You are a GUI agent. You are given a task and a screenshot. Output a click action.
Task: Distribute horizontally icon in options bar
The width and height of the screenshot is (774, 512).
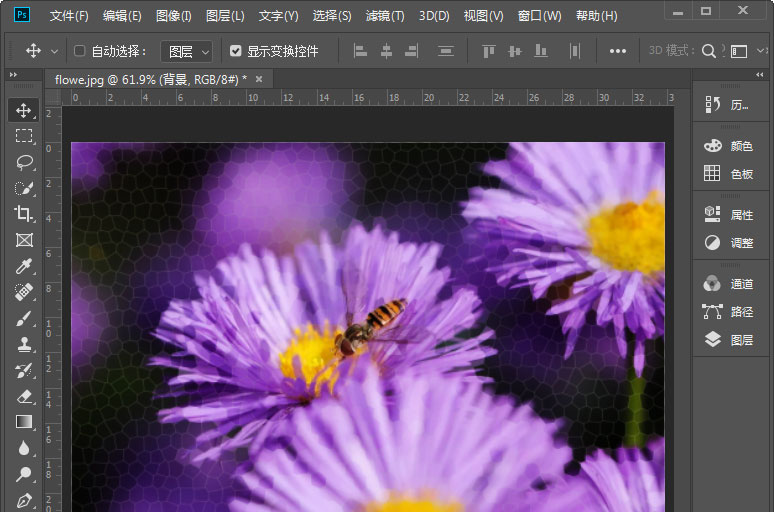click(574, 51)
